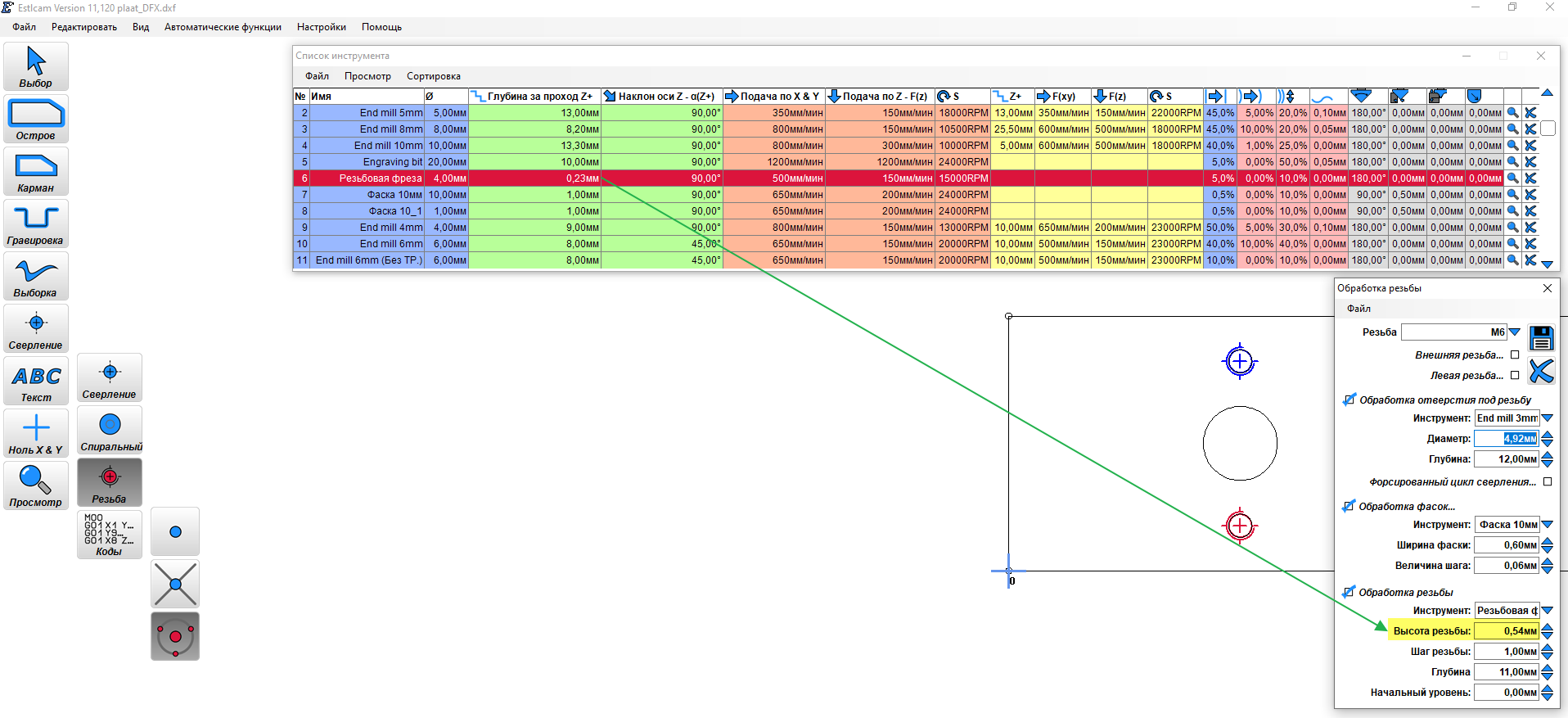Launch the Просмотр preview tool
Viewport: 1568px width, 718px height.
coord(36,485)
